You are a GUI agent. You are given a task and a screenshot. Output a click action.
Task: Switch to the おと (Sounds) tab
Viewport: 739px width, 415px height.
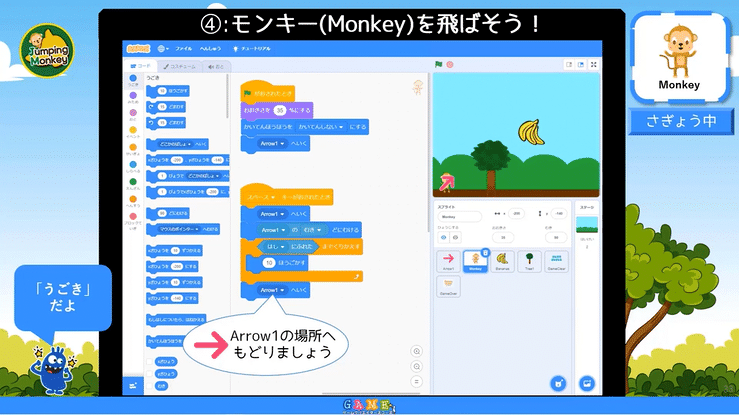216,66
